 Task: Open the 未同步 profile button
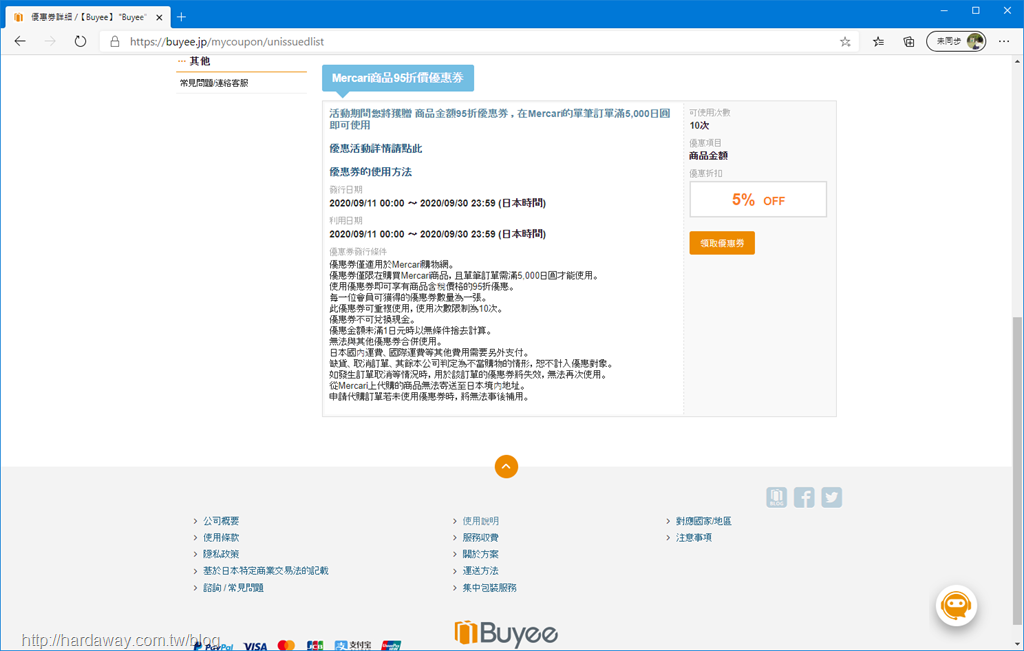[x=956, y=41]
